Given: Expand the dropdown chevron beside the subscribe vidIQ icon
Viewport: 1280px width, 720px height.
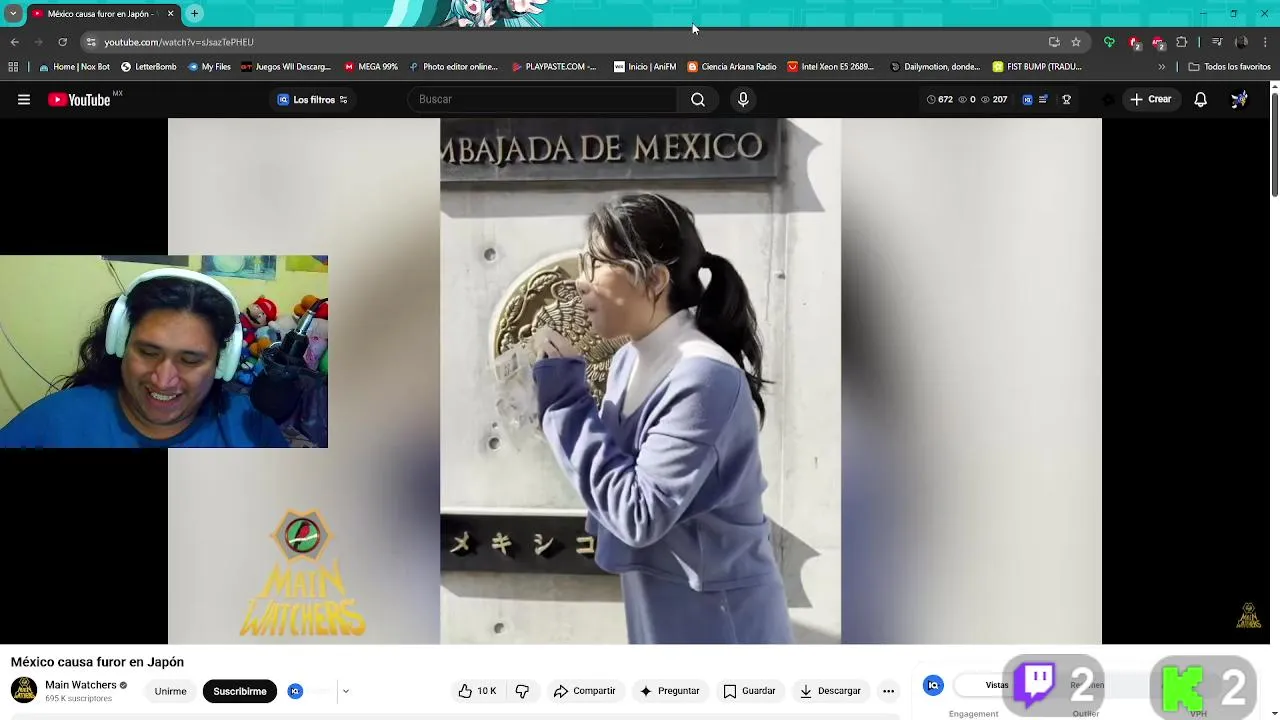Looking at the screenshot, I should pyautogui.click(x=345, y=691).
